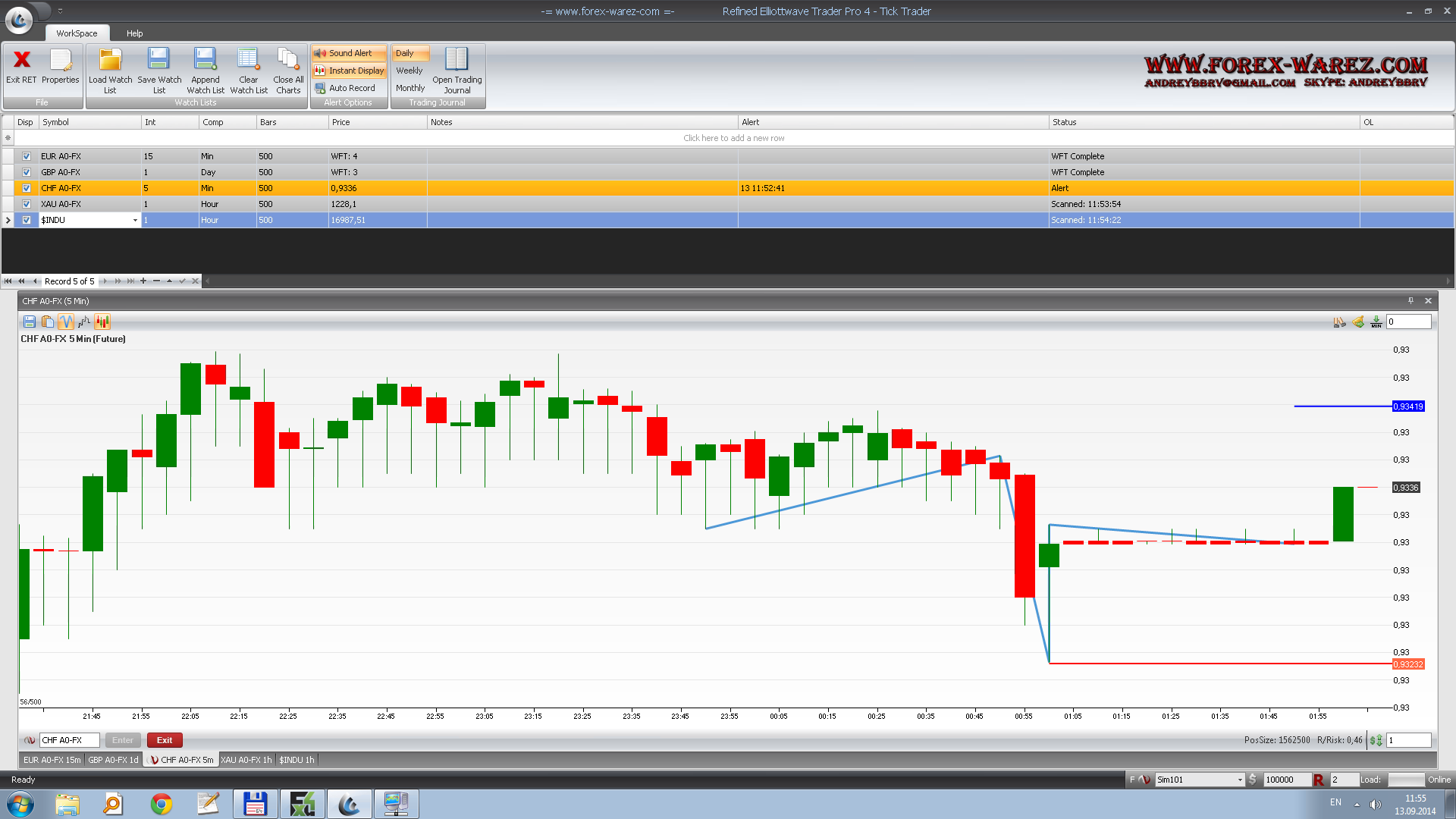1456x819 pixels.
Task: Expand the $INDU symbol dropdown
Action: [135, 220]
